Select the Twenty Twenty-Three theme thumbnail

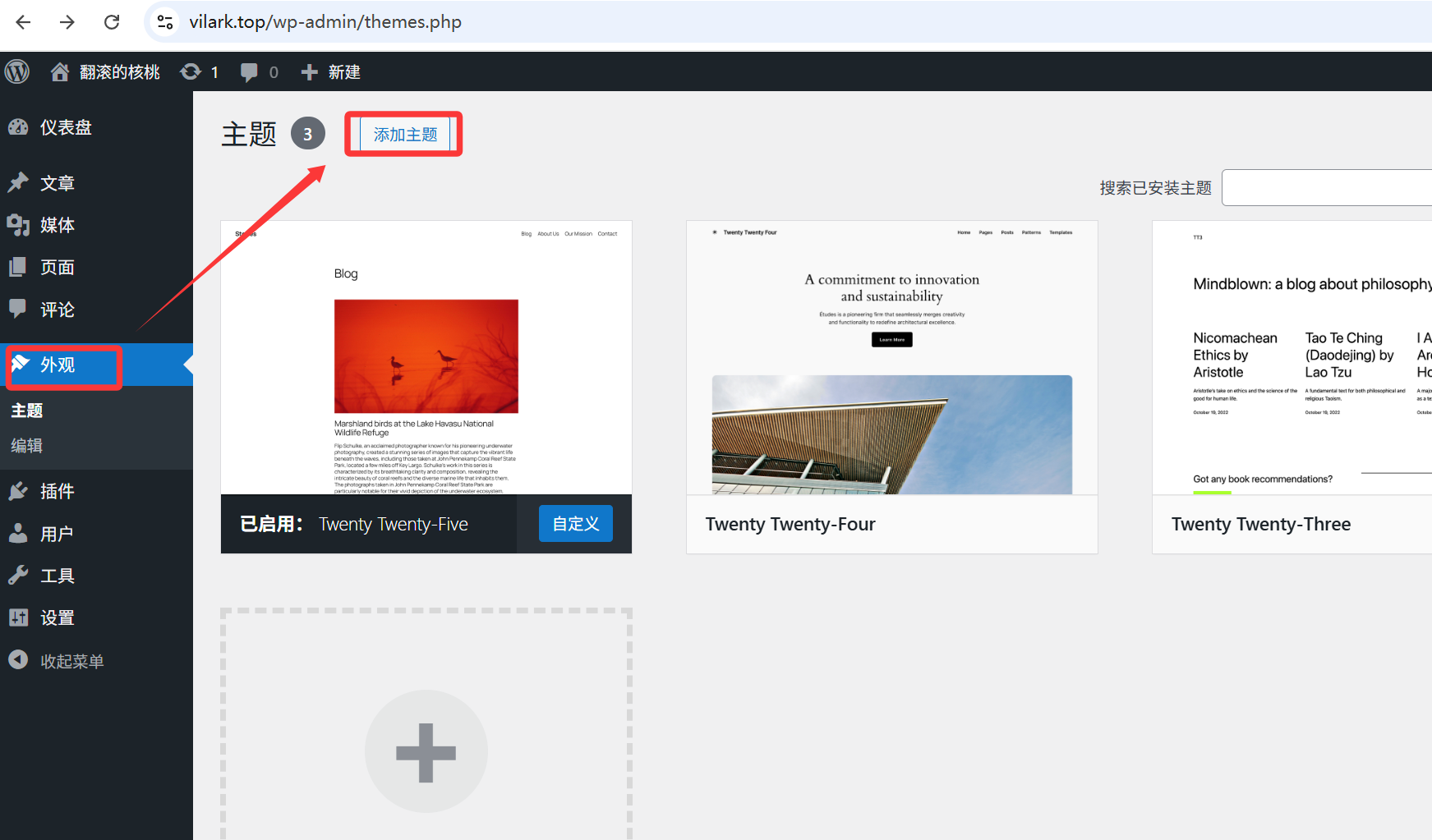[1292, 358]
